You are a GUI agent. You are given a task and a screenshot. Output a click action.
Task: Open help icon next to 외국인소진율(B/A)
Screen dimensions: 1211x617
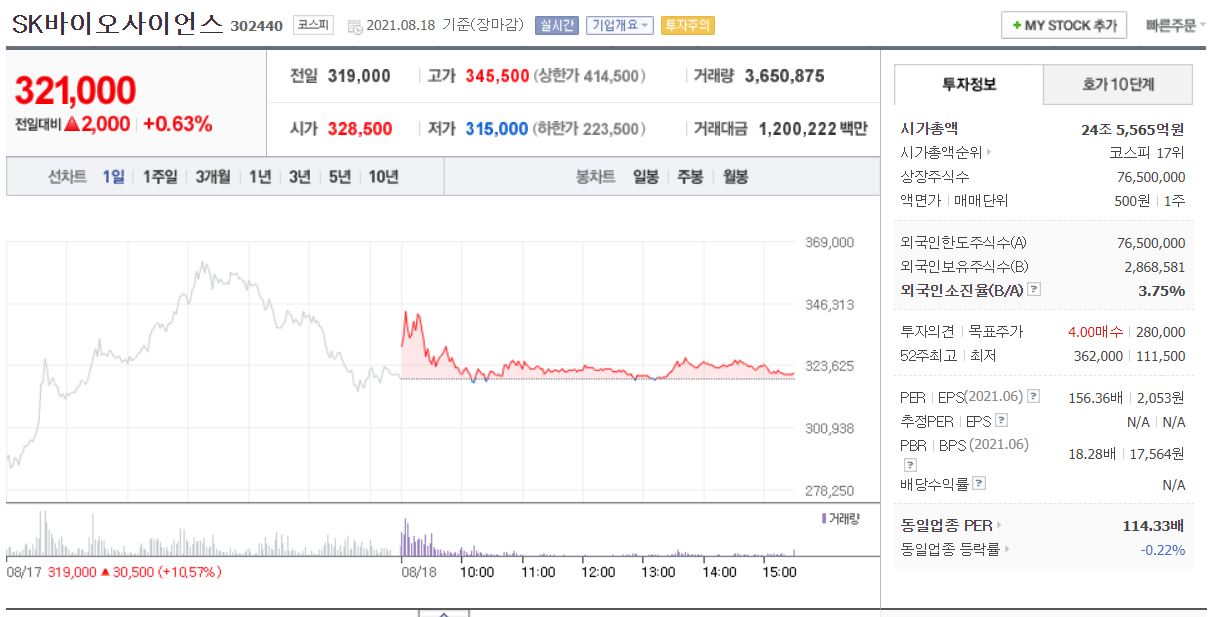[x=1034, y=290]
